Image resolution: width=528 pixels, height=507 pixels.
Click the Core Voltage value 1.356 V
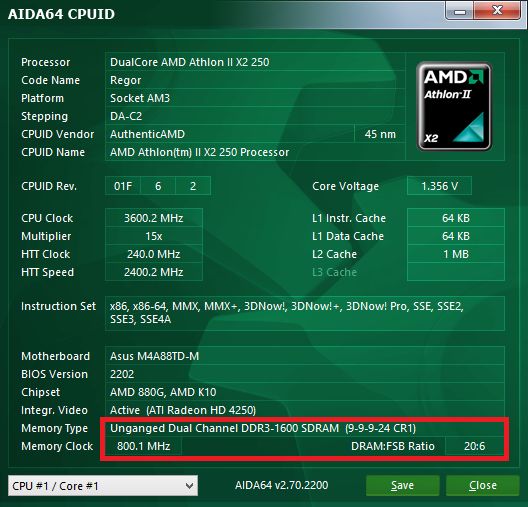click(439, 186)
